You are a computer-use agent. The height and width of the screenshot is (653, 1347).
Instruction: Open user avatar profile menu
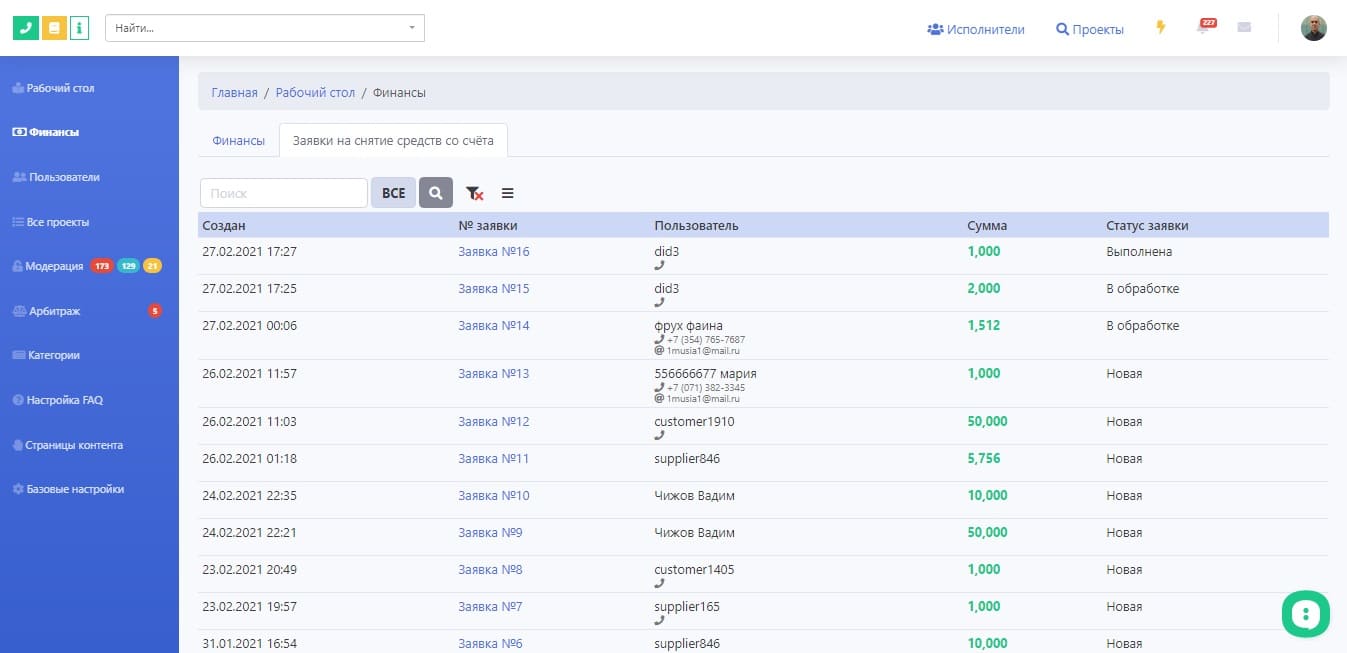[1313, 28]
